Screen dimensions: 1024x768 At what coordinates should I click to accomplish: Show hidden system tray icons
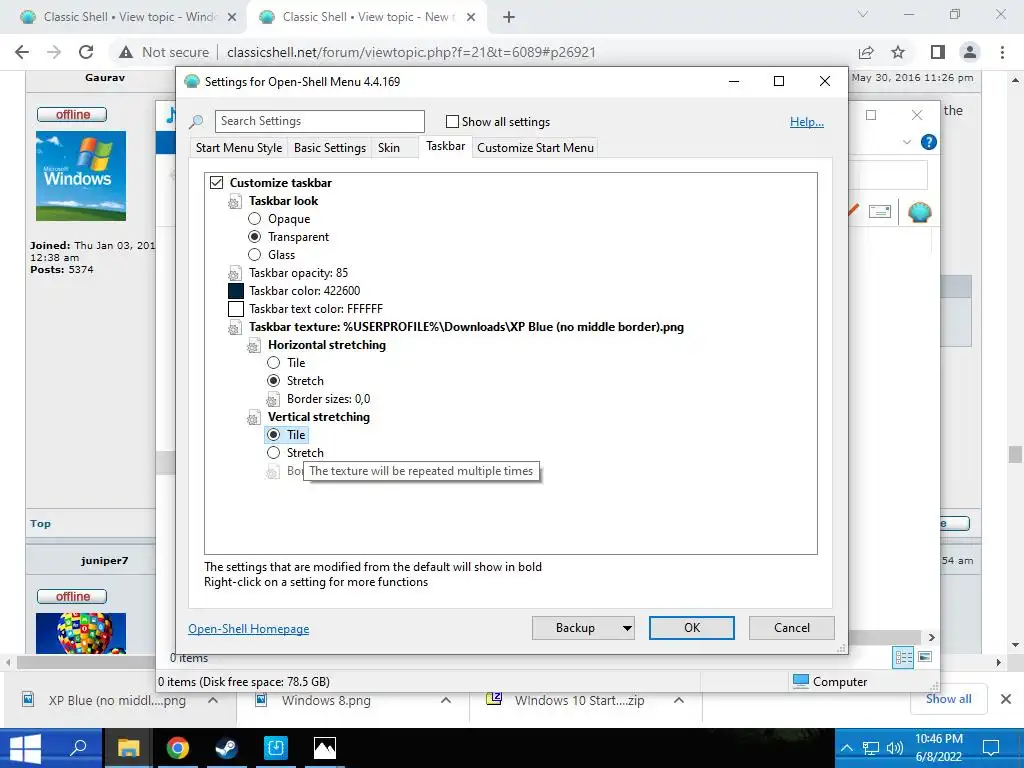[847, 748]
